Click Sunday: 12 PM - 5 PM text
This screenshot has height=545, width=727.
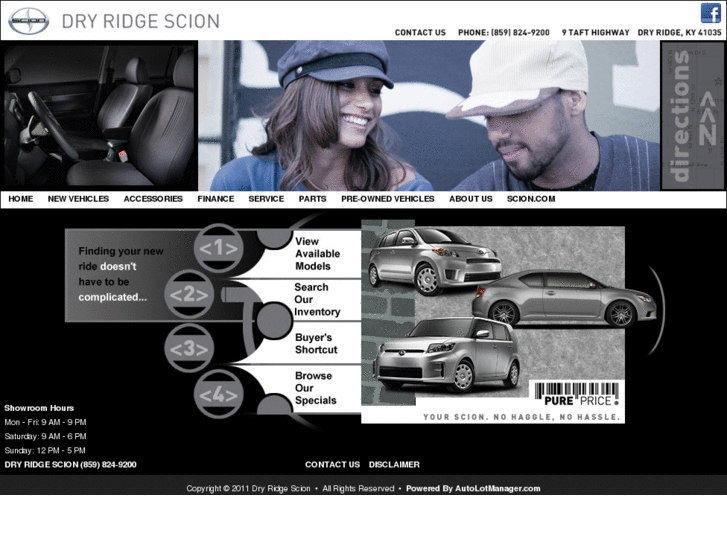pyautogui.click(x=45, y=450)
